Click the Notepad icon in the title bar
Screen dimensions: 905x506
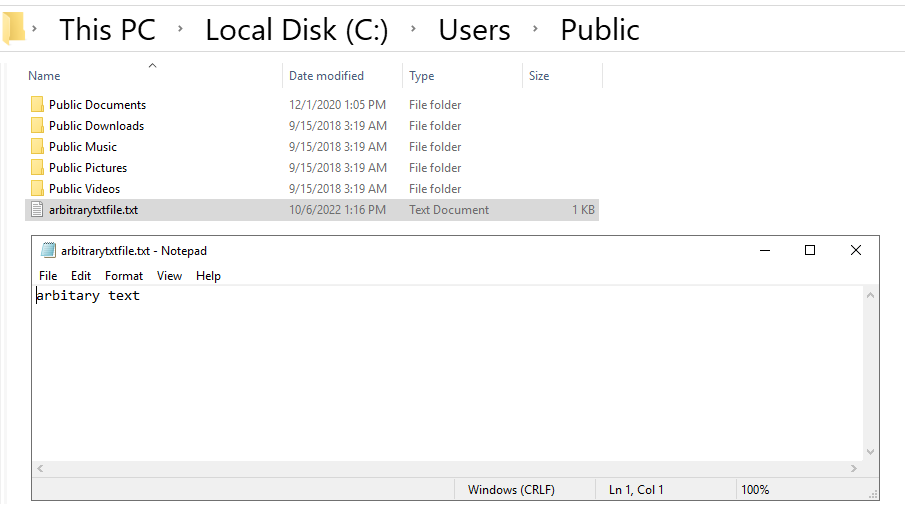point(48,250)
